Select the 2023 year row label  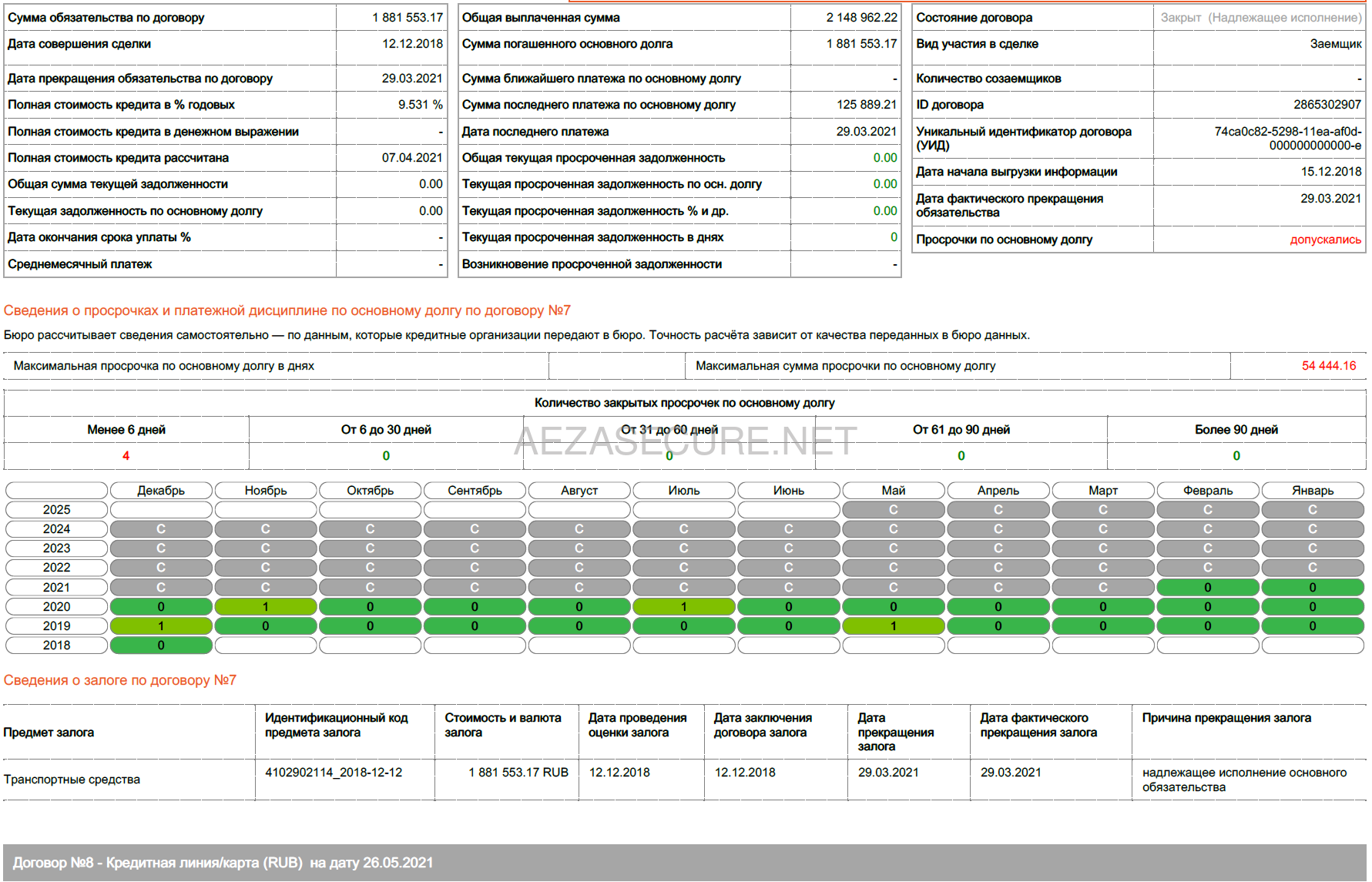[x=56, y=548]
